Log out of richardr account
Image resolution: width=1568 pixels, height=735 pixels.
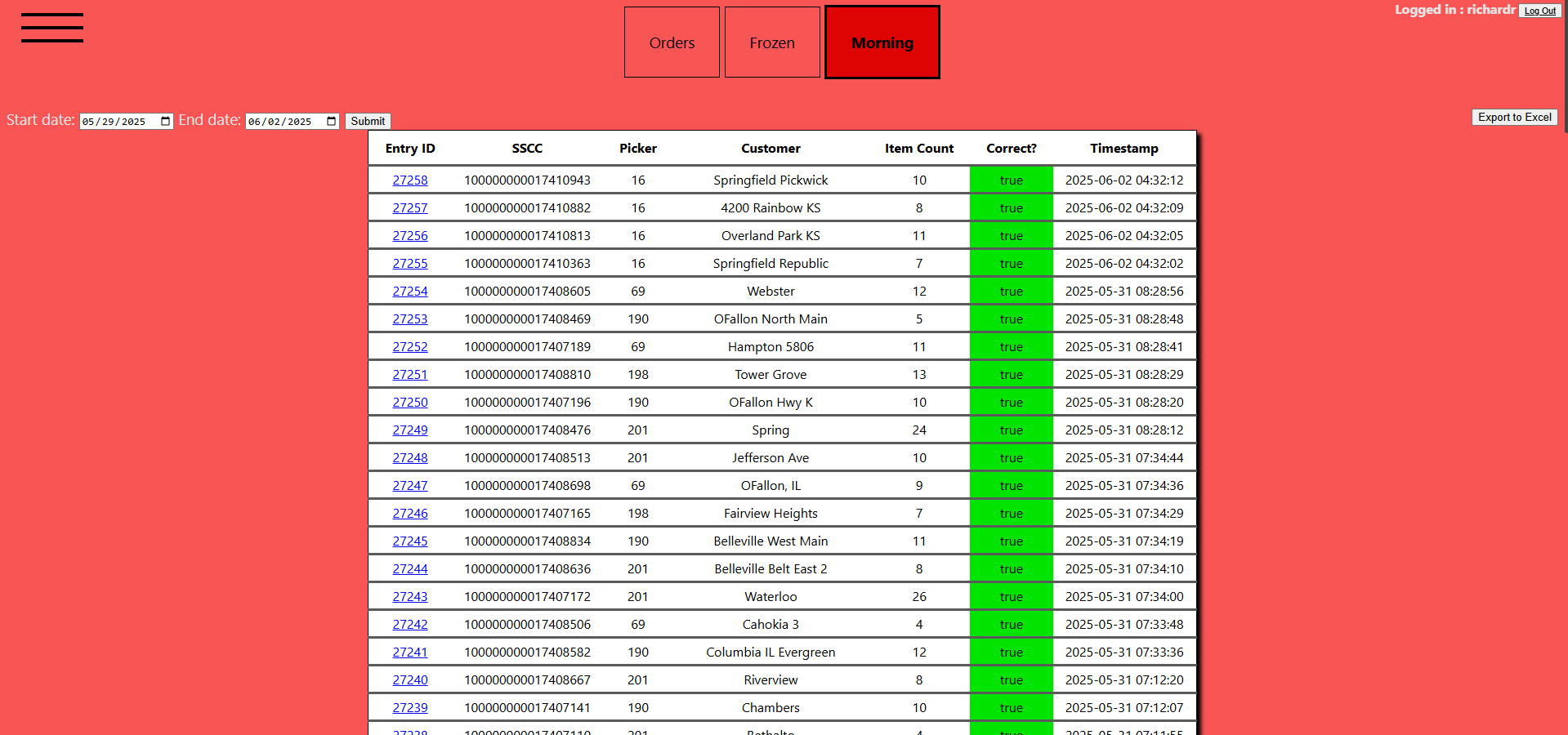pos(1539,11)
